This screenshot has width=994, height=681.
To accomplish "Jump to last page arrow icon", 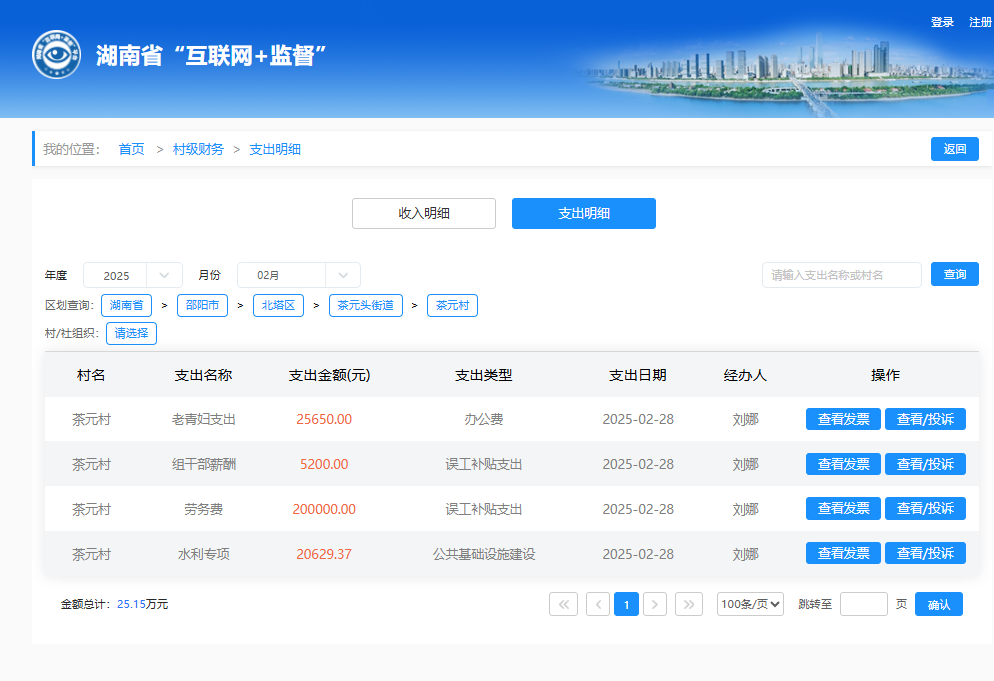I will (x=689, y=604).
